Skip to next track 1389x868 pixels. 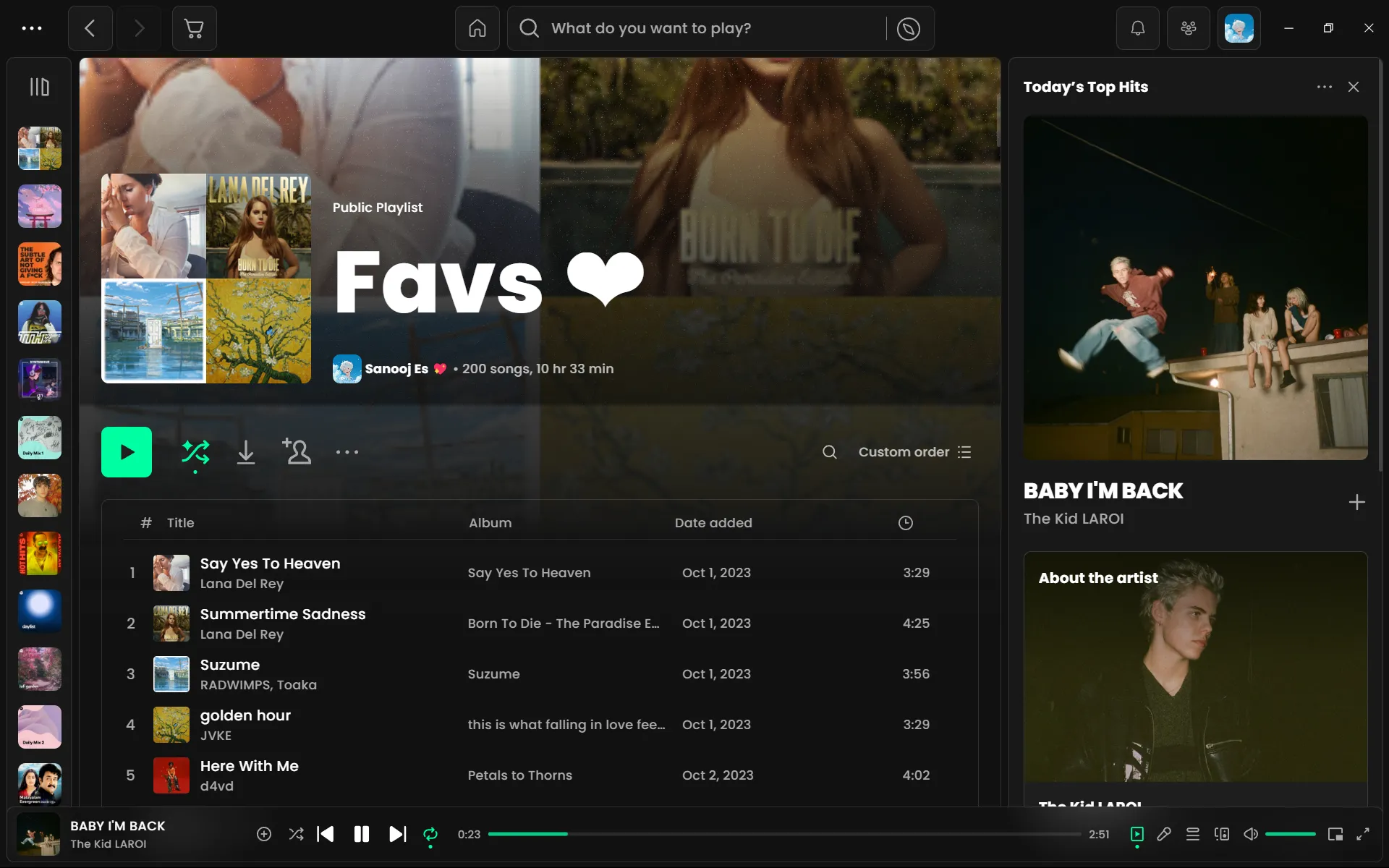pos(398,834)
